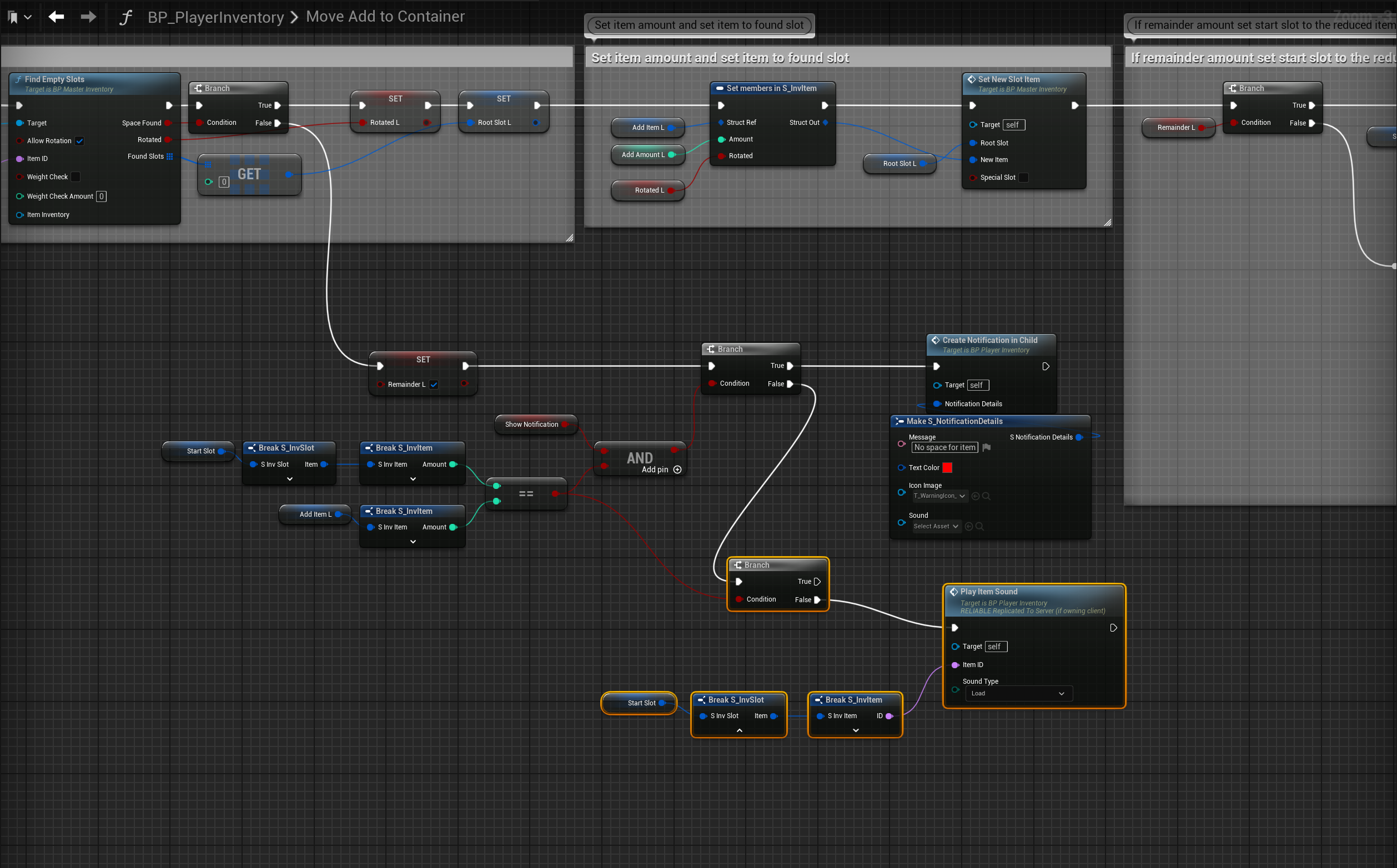The width and height of the screenshot is (1397, 868).
Task: Open the T_WarningIcon asset dropdown
Action: click(x=940, y=496)
